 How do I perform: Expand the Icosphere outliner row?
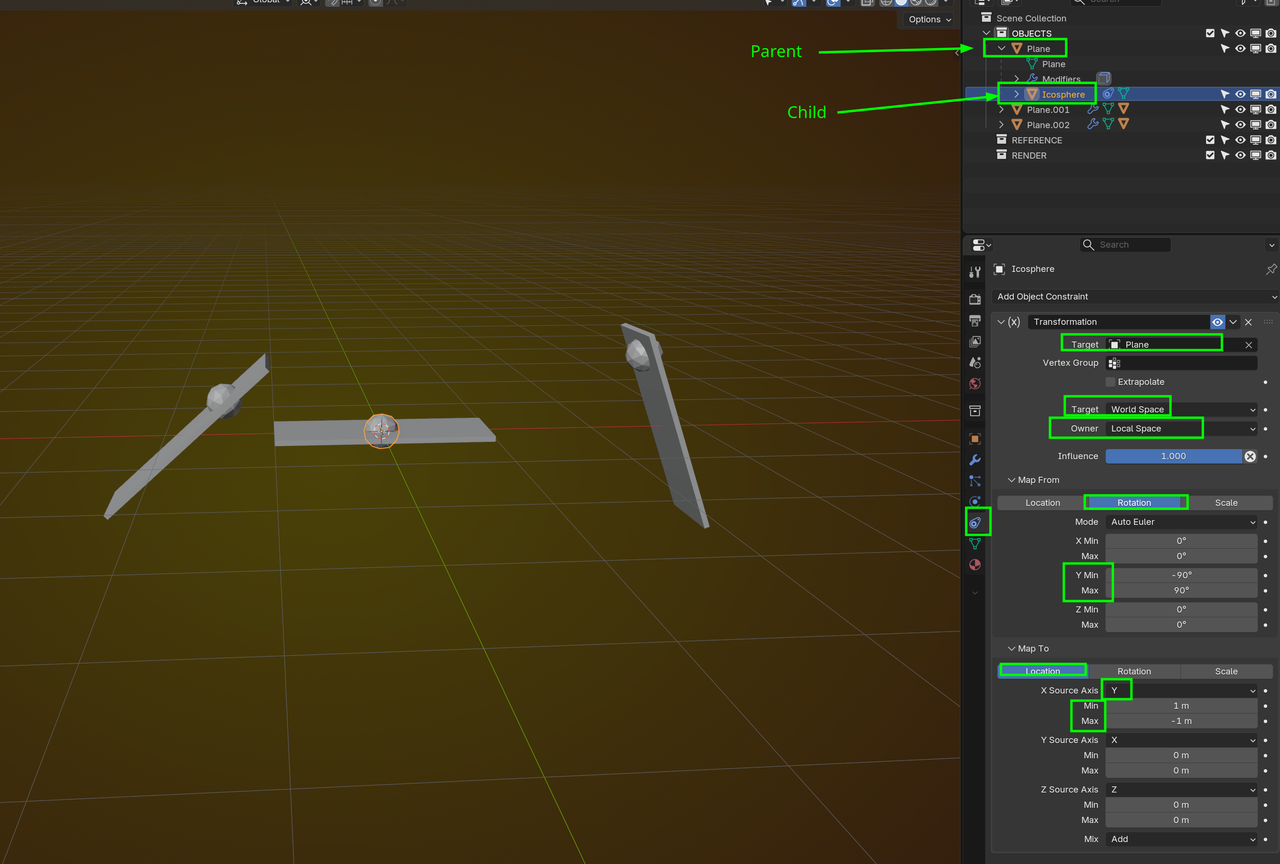pyautogui.click(x=1017, y=94)
